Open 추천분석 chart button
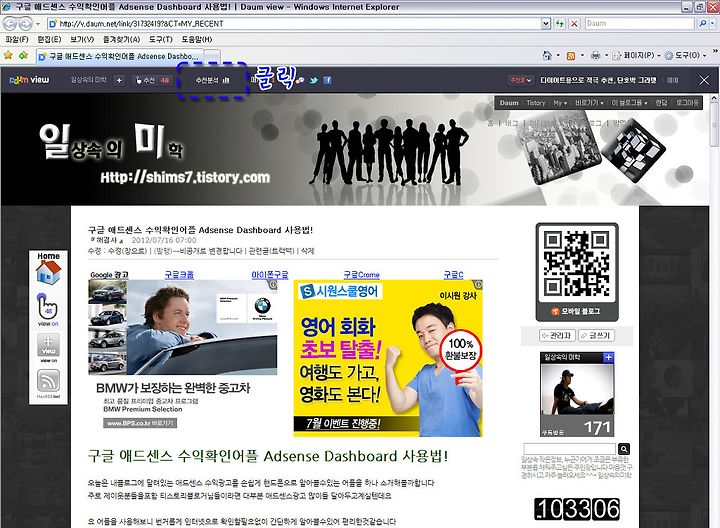Screen dimensions: 720x528 (x=212, y=80)
